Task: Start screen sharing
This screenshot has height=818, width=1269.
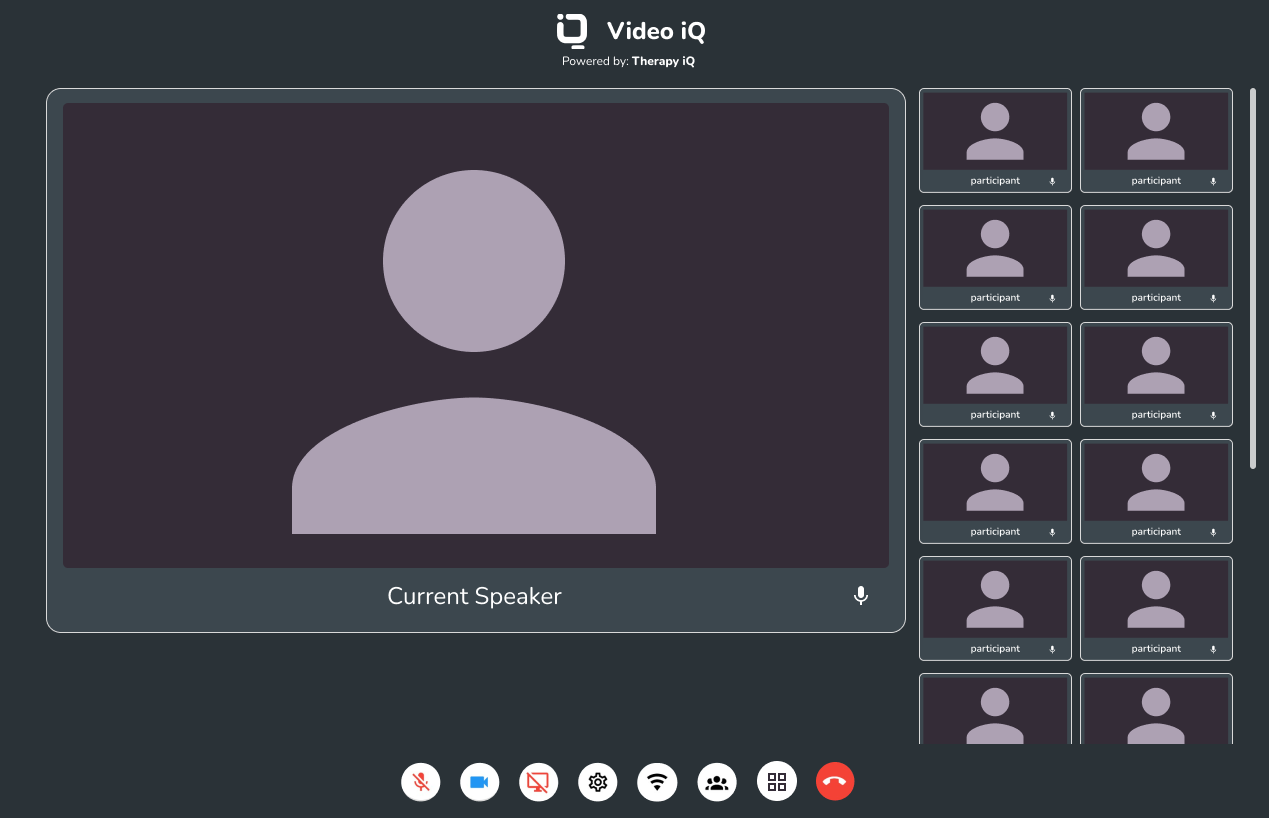Action: (x=538, y=781)
